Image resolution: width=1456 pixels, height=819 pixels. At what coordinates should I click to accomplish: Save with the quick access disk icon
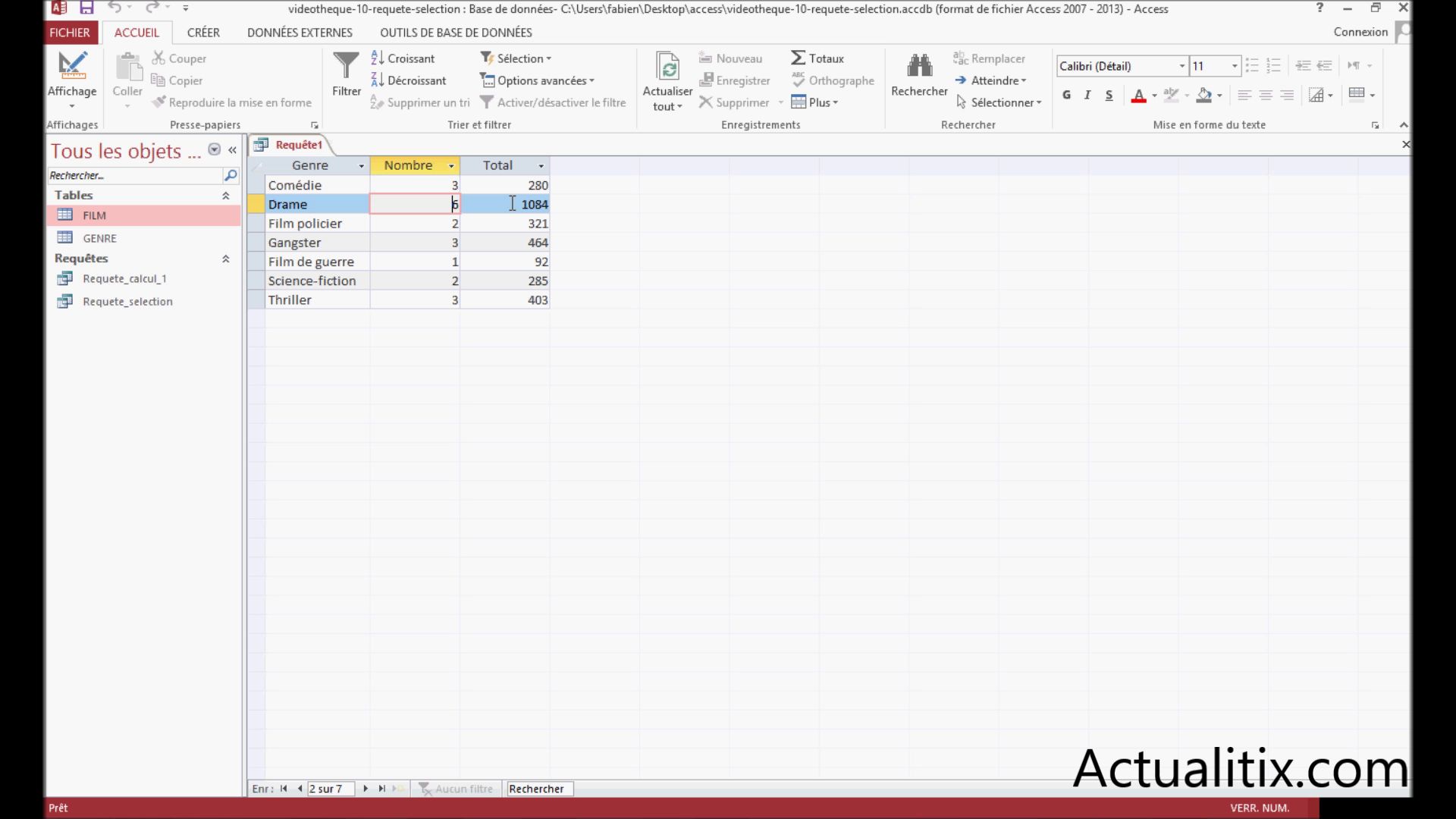86,8
